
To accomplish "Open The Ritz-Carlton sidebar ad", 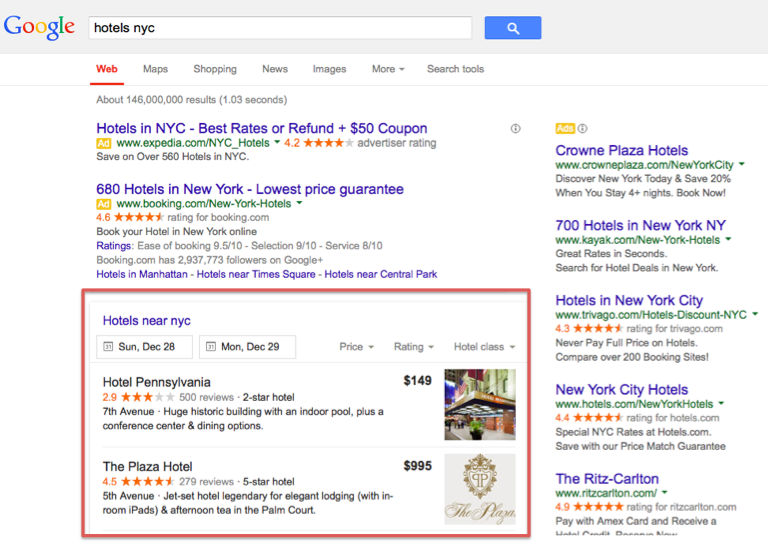I will [607, 479].
